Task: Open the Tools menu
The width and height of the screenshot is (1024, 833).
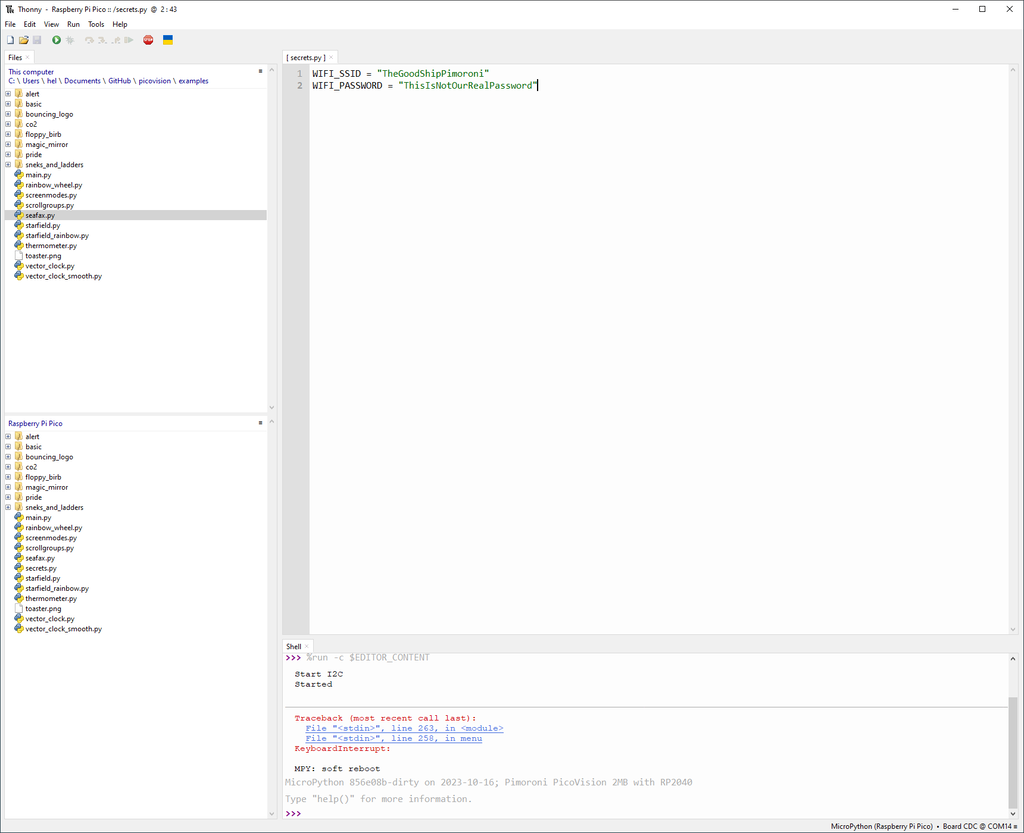Action: click(x=96, y=24)
